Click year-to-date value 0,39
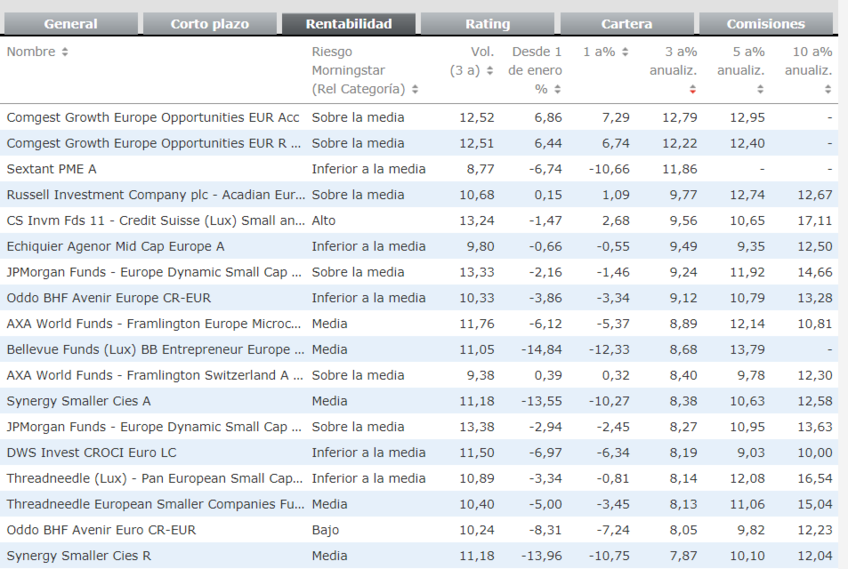This screenshot has height=569, width=848. [548, 375]
